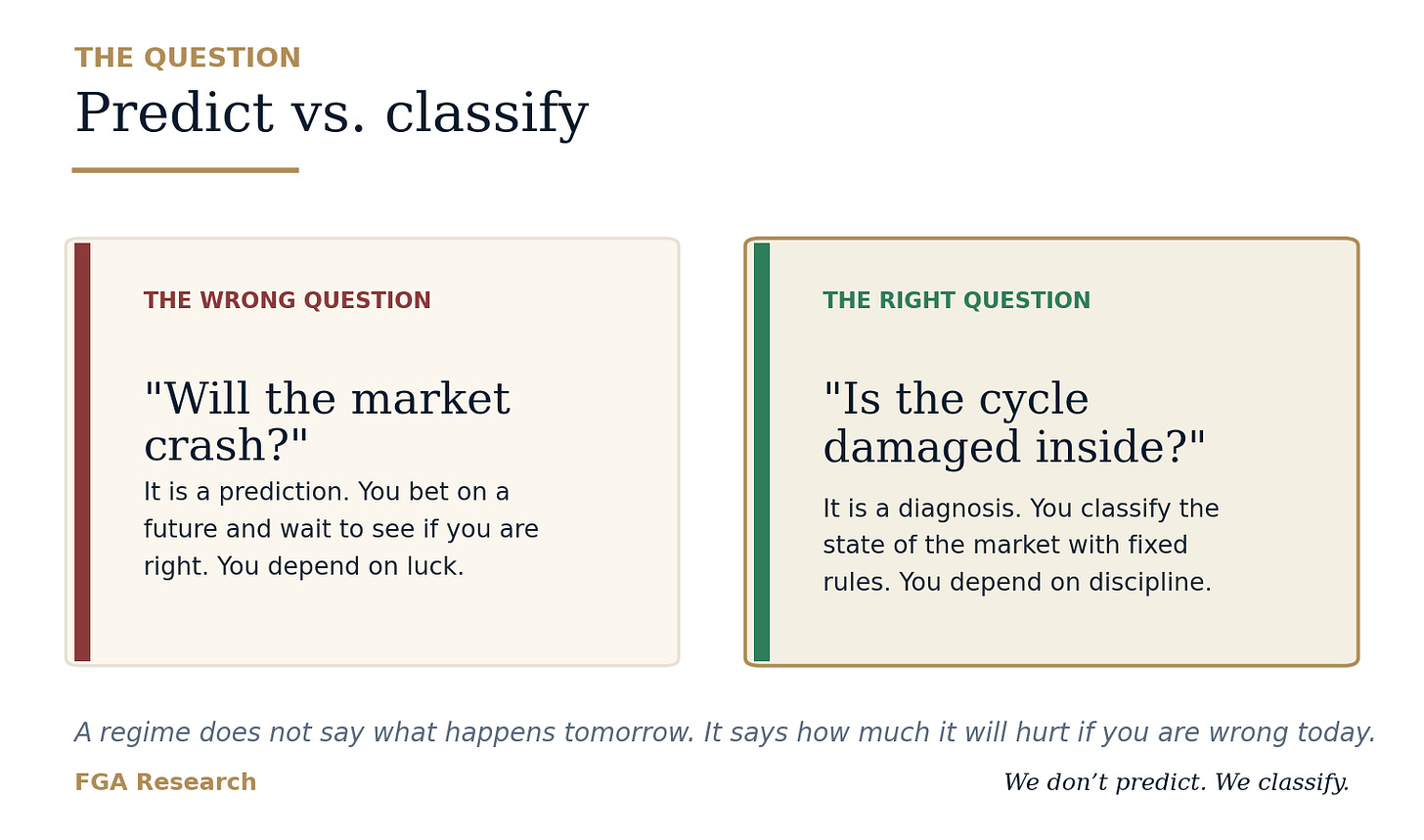This screenshot has width=1424, height=840.
Task: Select 'THE WRONG QUESTION' label
Action: (x=288, y=300)
